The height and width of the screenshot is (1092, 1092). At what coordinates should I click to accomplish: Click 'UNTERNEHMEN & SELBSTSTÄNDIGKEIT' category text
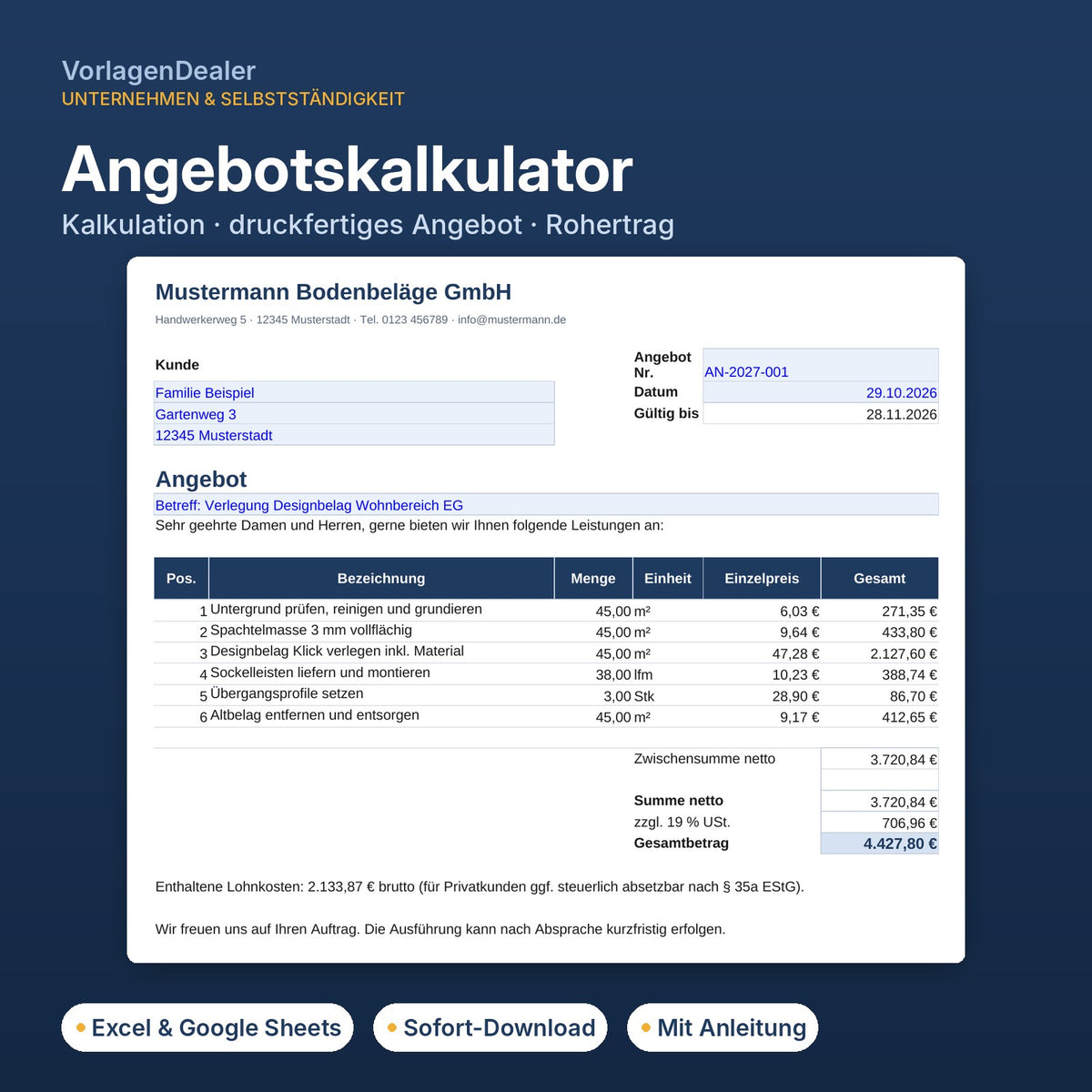pyautogui.click(x=233, y=99)
